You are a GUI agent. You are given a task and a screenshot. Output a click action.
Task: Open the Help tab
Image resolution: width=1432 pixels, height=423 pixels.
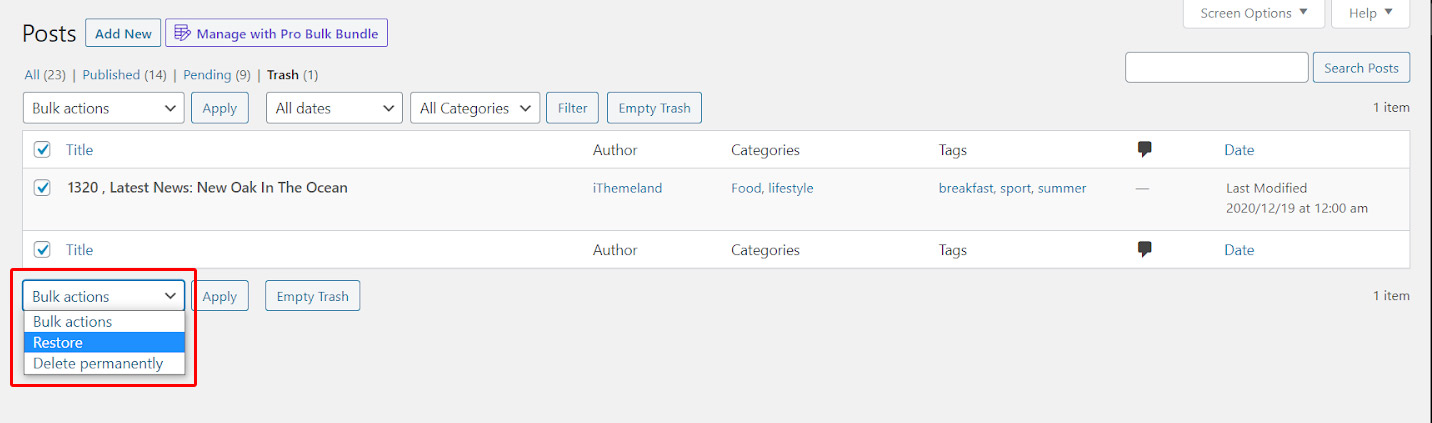(1370, 13)
